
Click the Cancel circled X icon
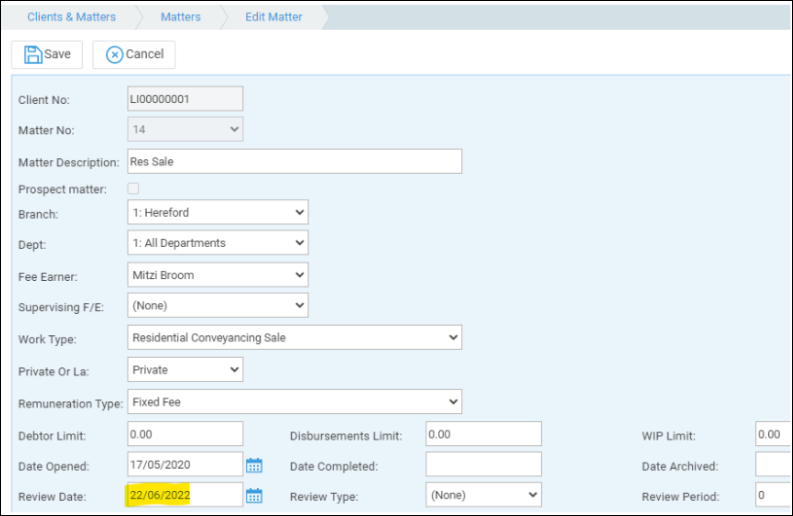[114, 54]
